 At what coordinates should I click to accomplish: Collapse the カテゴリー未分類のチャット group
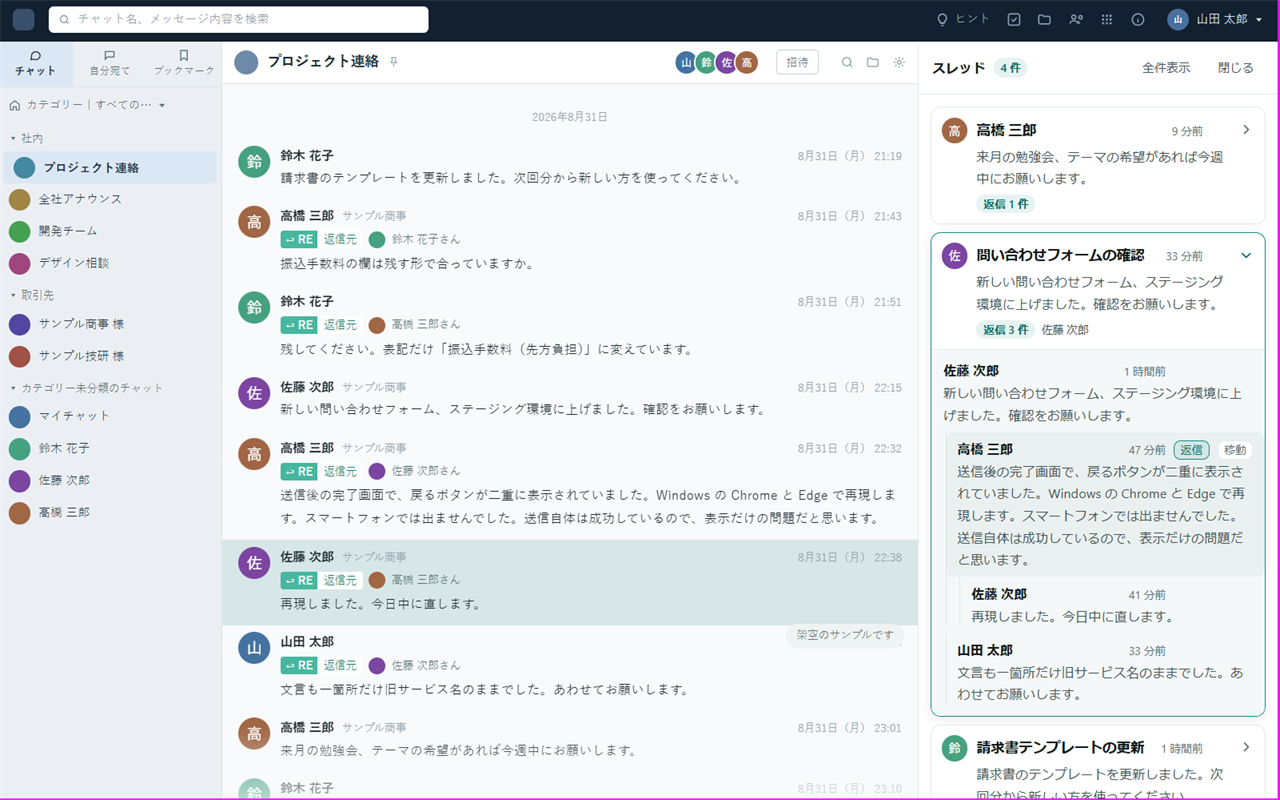[x=87, y=387]
